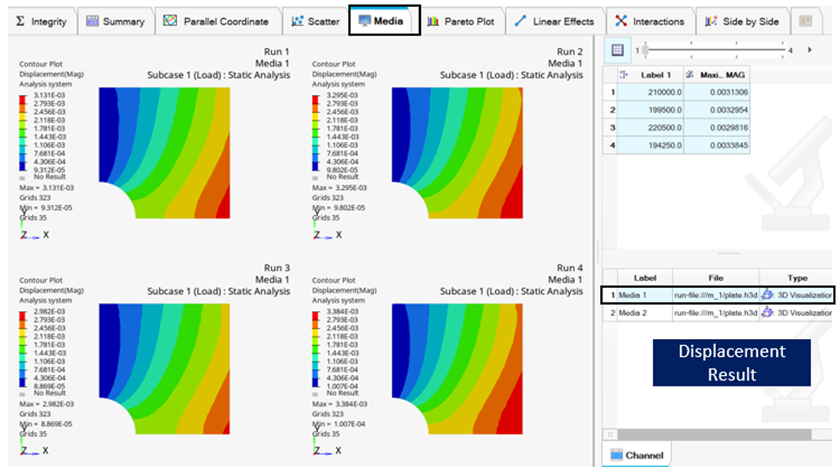The width and height of the screenshot is (840, 468).
Task: Switch to the Interactions tab
Action: pyautogui.click(x=650, y=21)
